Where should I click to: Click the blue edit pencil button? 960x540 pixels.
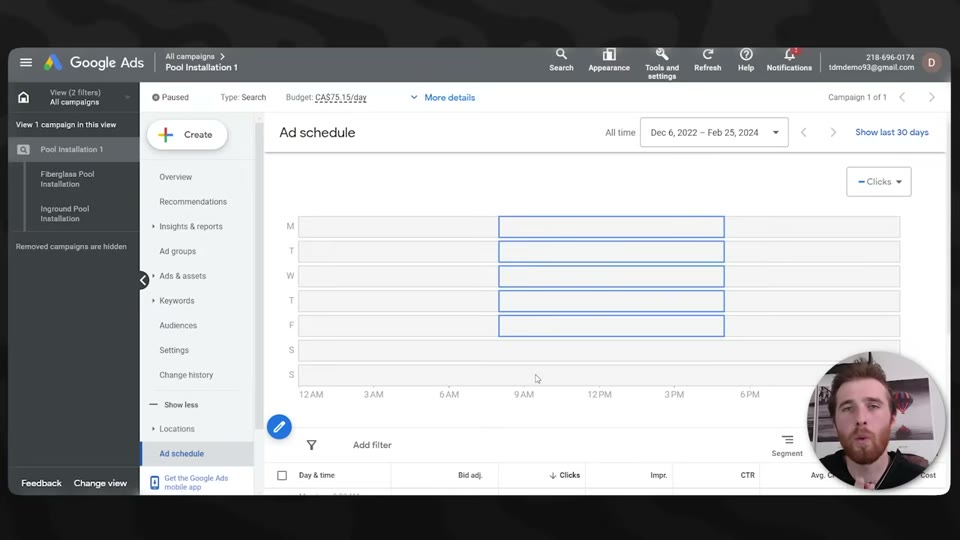coord(279,427)
